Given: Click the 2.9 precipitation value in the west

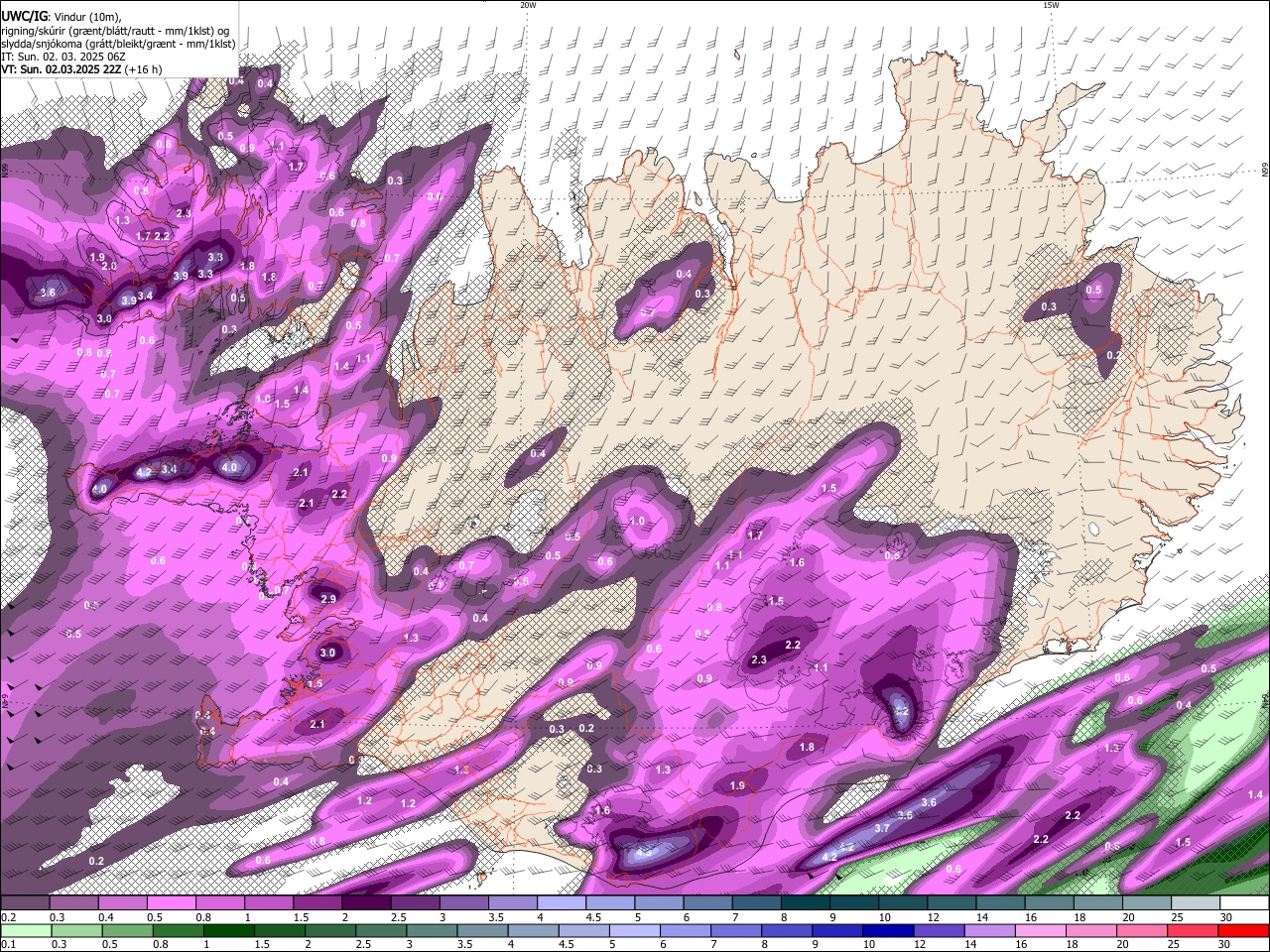Looking at the screenshot, I should (328, 600).
